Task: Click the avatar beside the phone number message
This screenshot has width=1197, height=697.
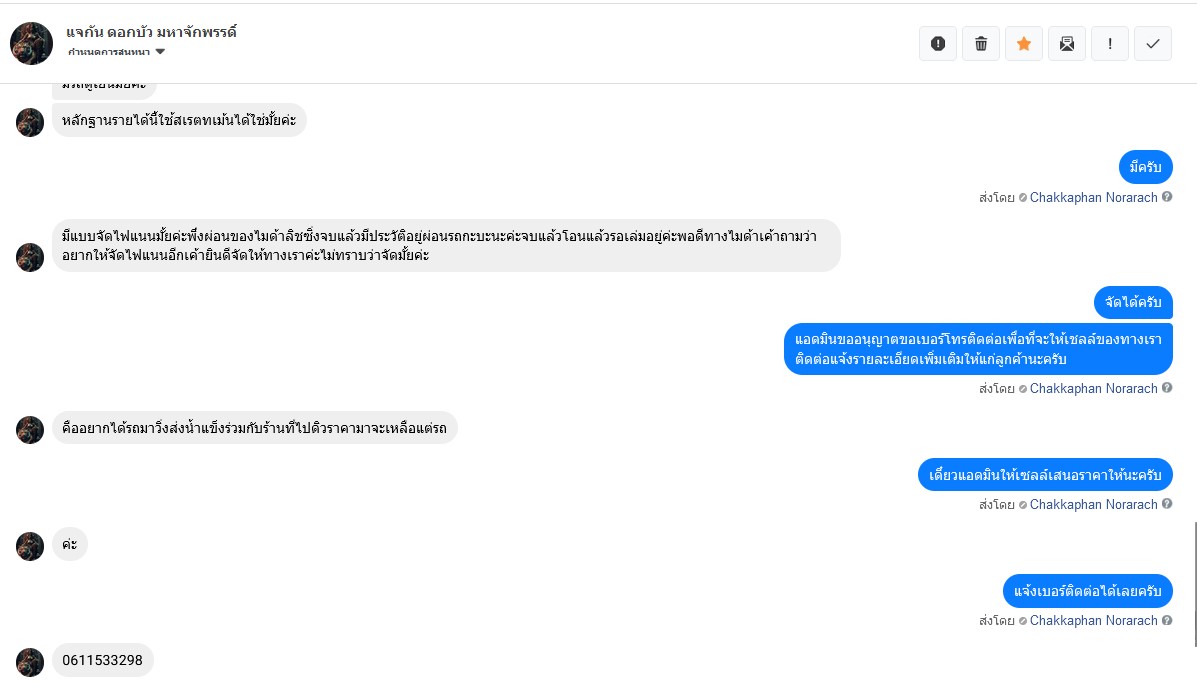Action: point(30,661)
